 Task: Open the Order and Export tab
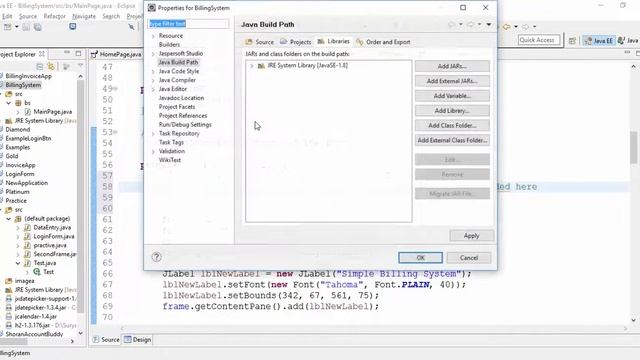pos(383,42)
